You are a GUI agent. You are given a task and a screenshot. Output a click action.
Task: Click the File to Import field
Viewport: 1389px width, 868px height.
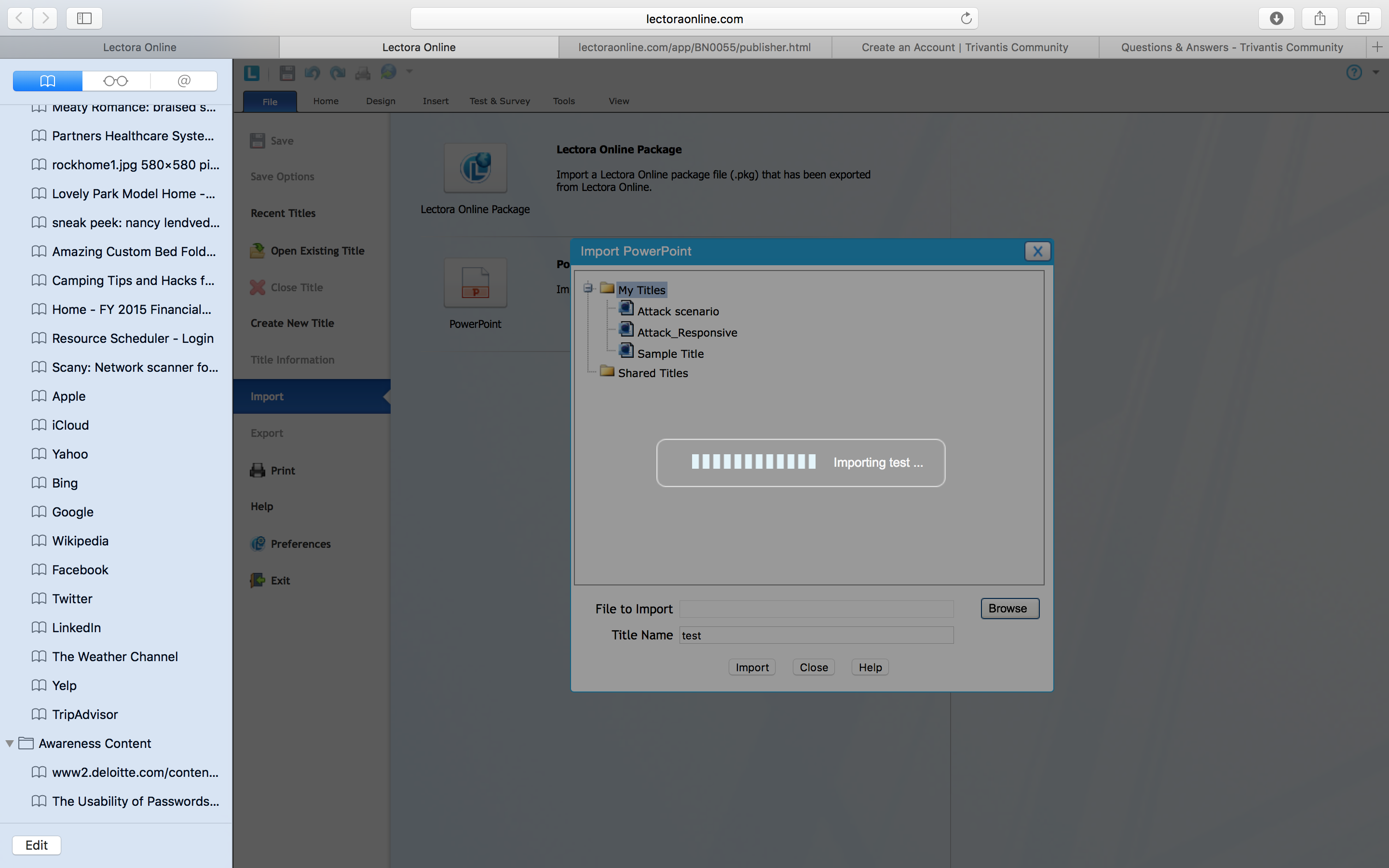pos(816,609)
